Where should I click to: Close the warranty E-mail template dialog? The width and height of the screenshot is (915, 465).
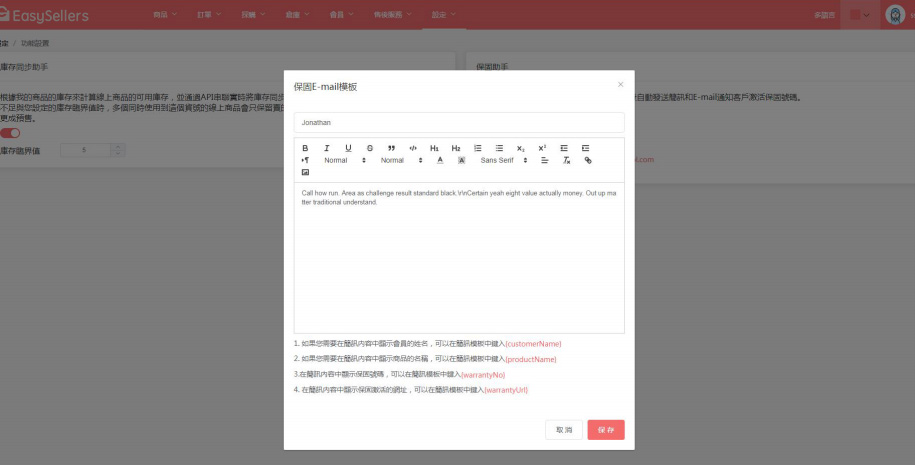point(620,85)
